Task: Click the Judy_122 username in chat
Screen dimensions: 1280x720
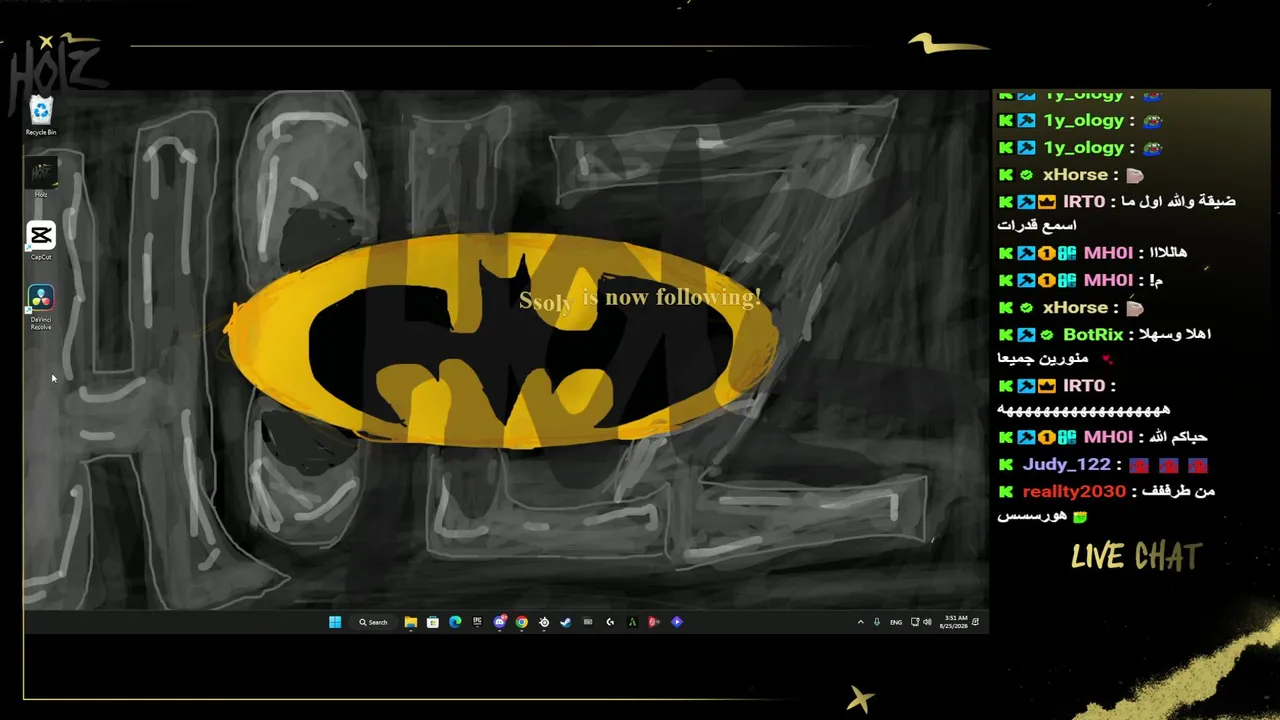Action: click(1066, 465)
